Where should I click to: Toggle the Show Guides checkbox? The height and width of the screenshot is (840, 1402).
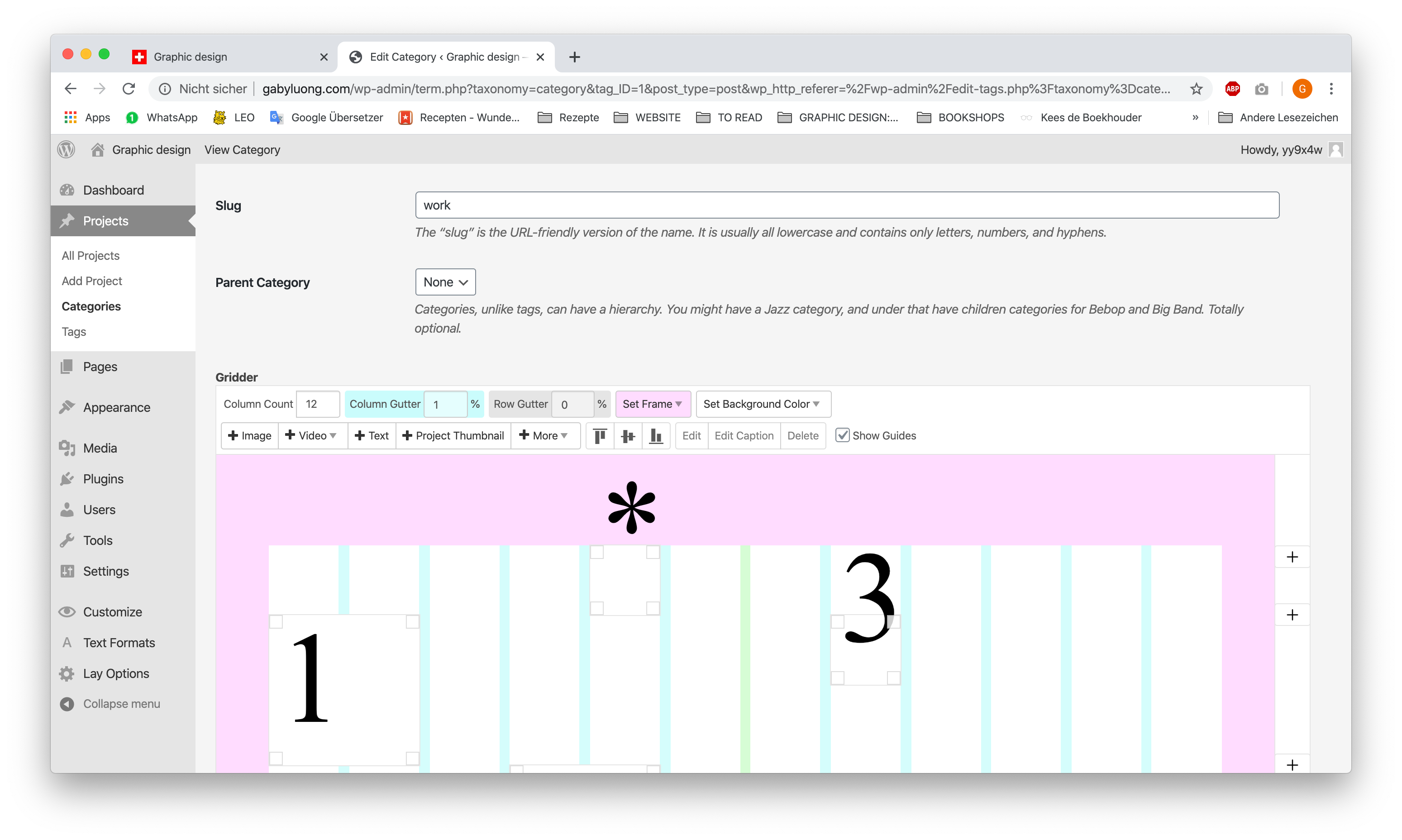[842, 435]
